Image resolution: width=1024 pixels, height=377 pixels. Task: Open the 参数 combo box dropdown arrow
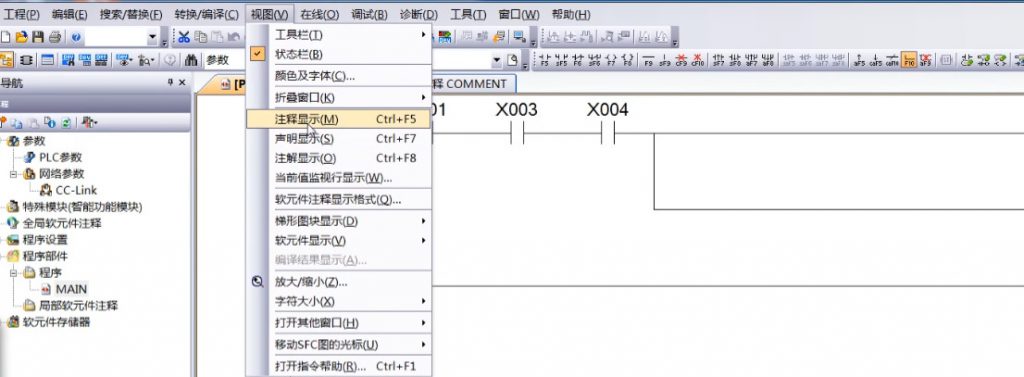click(x=496, y=60)
